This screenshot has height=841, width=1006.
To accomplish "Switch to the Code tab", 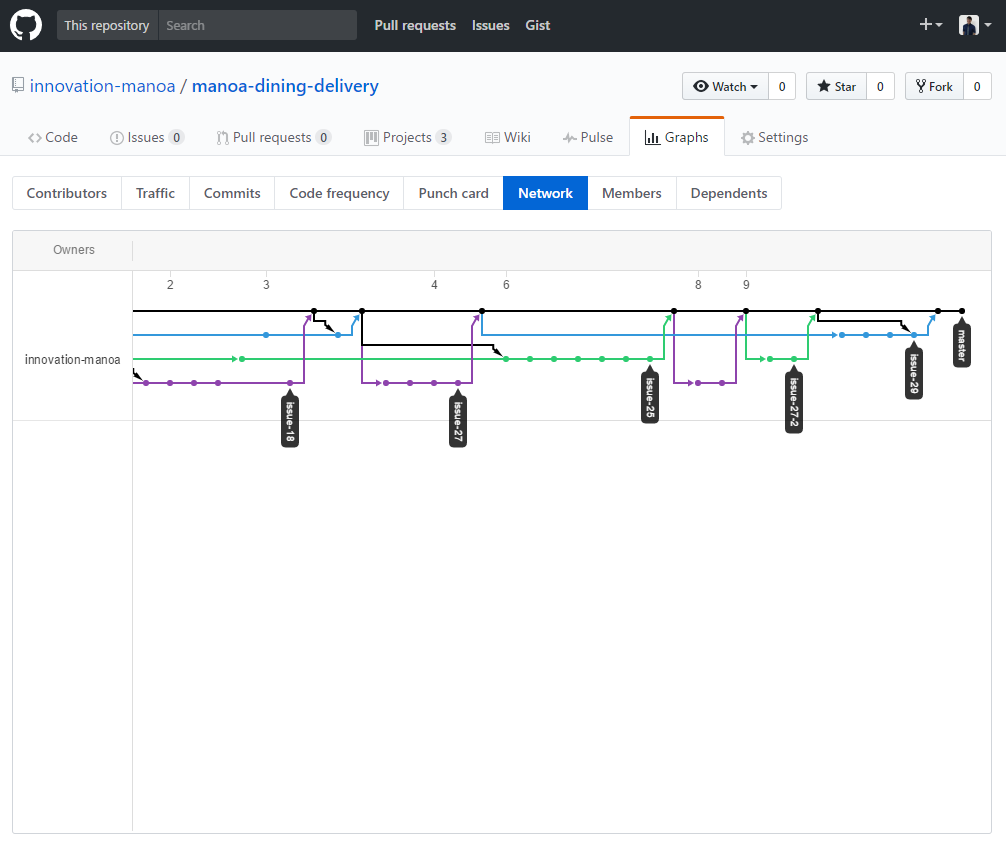I will tap(53, 137).
